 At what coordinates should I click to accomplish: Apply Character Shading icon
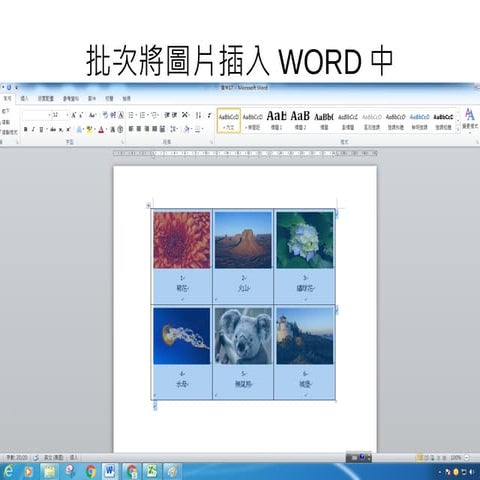point(113,129)
